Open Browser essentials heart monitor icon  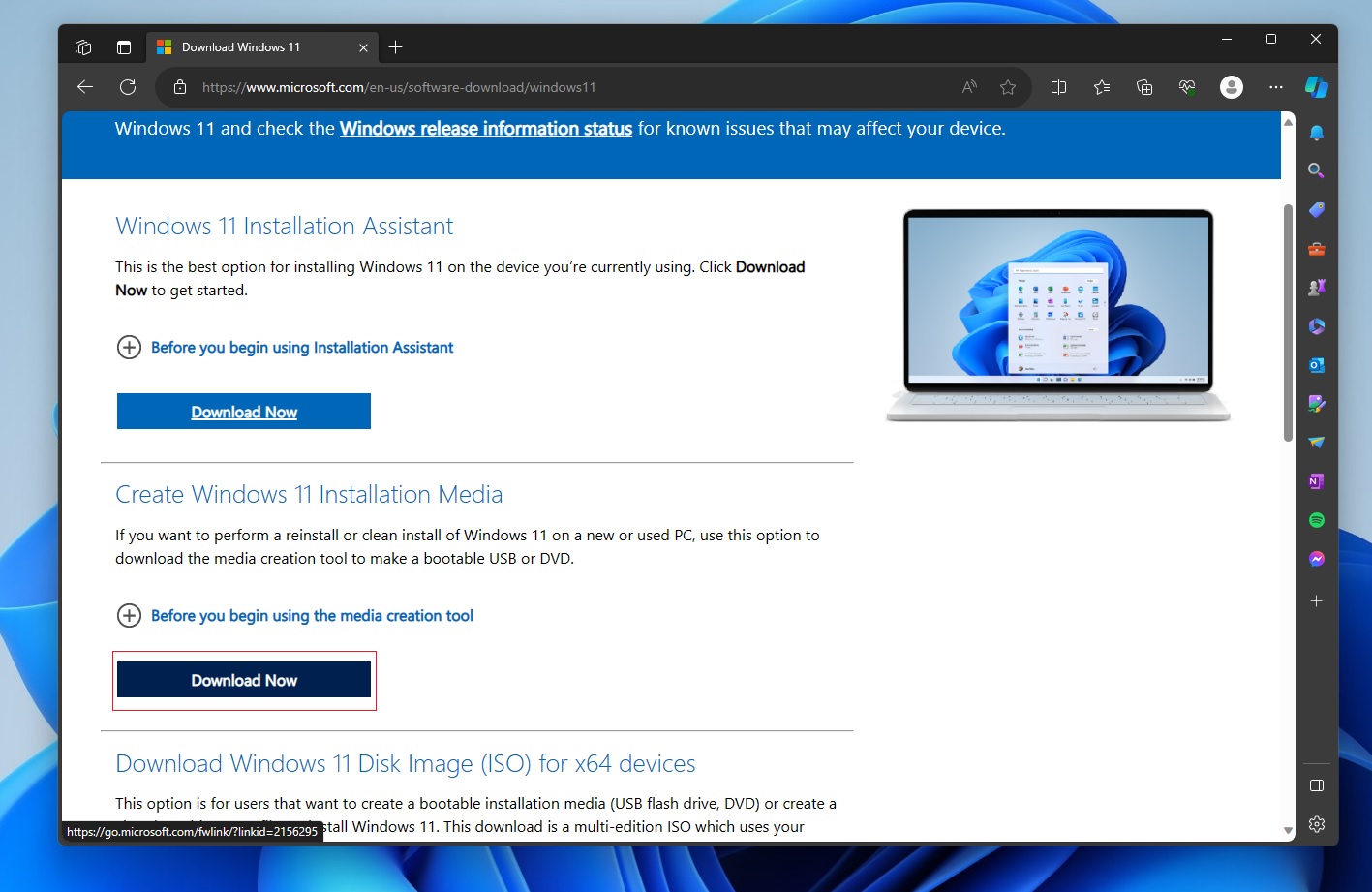(x=1186, y=86)
